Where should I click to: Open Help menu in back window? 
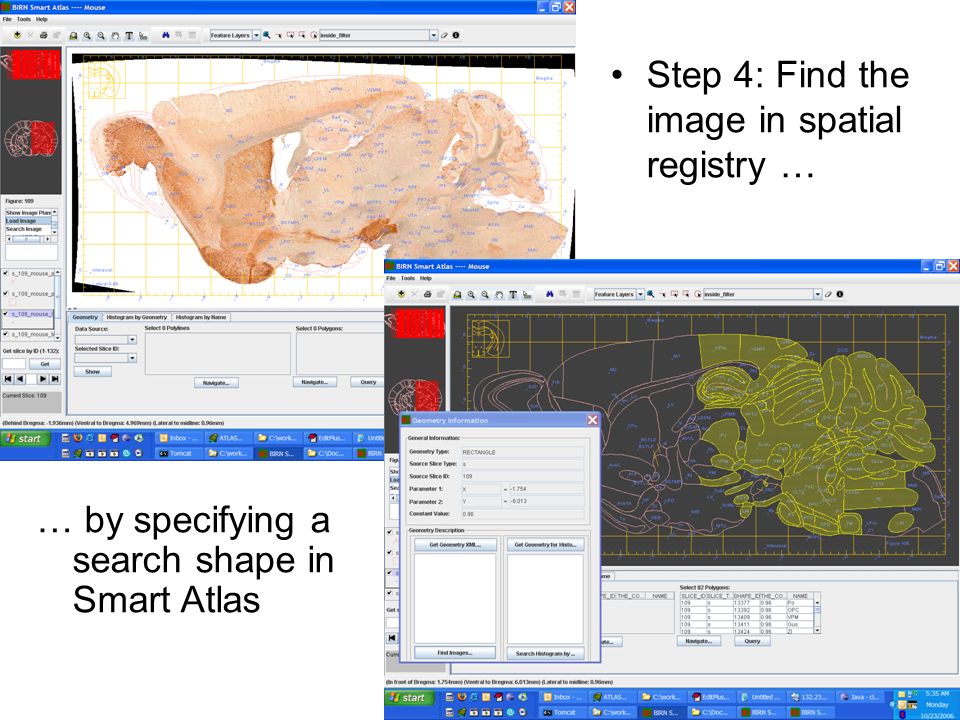coord(42,20)
